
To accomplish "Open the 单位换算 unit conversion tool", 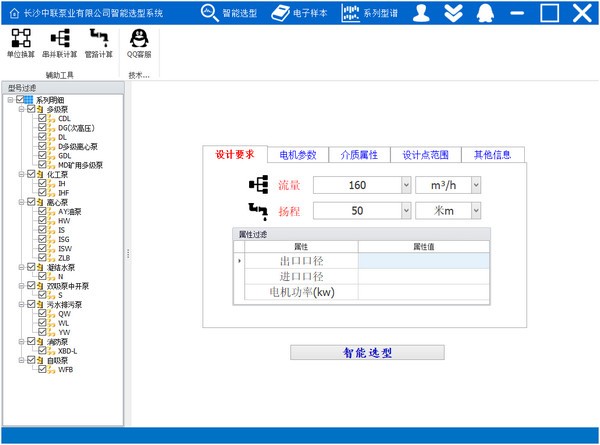I will tap(21, 43).
